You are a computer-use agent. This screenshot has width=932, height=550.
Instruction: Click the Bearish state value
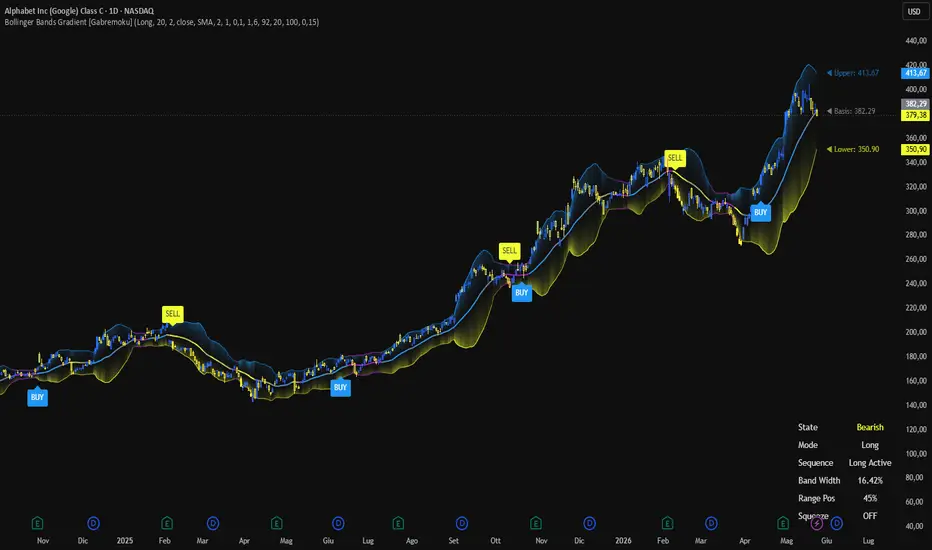pos(870,427)
